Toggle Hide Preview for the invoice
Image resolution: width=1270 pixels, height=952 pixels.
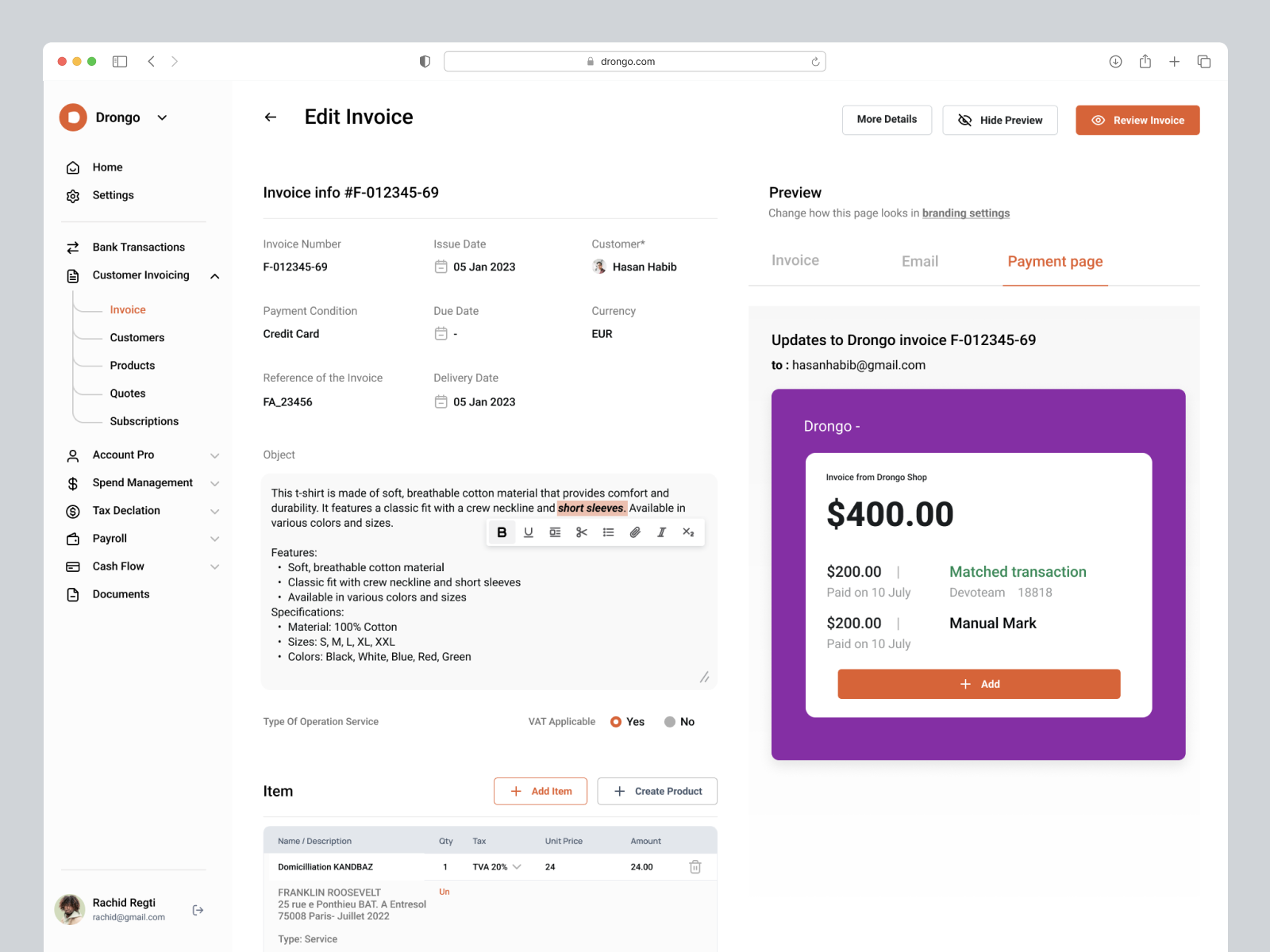pyautogui.click(x=999, y=120)
